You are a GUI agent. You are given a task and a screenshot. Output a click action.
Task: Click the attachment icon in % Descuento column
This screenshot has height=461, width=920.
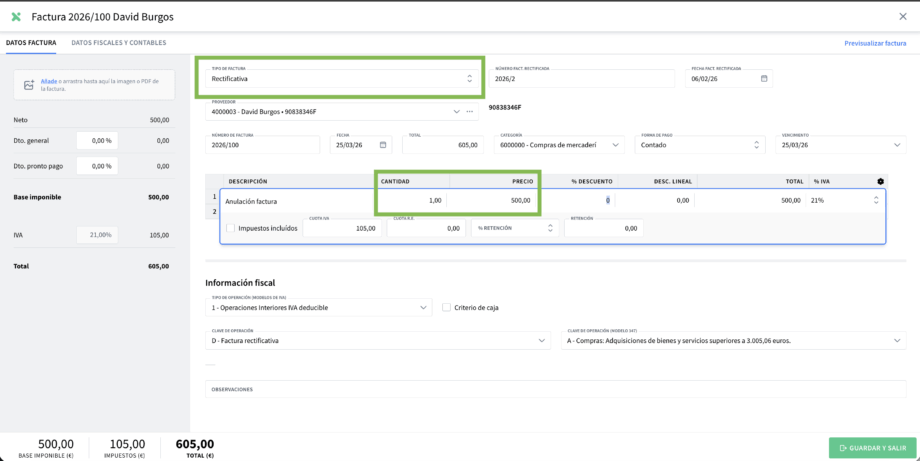pos(603,200)
